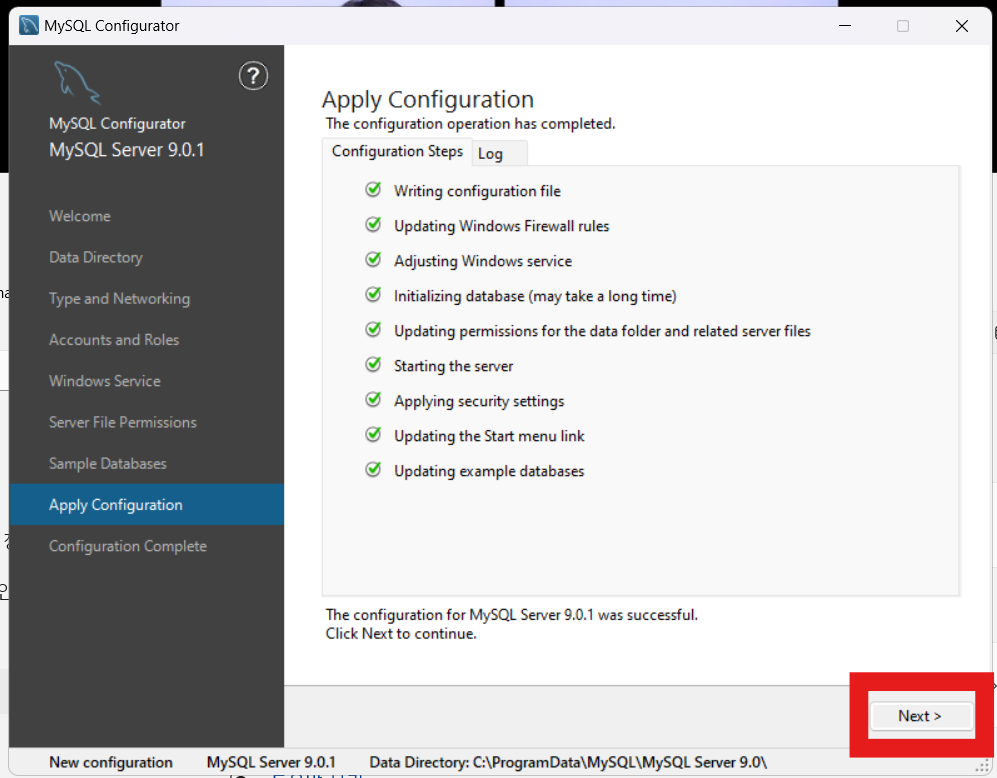Viewport: 997px width, 778px height.
Task: Click 'The configuration operation has completed.' text
Action: tap(471, 123)
